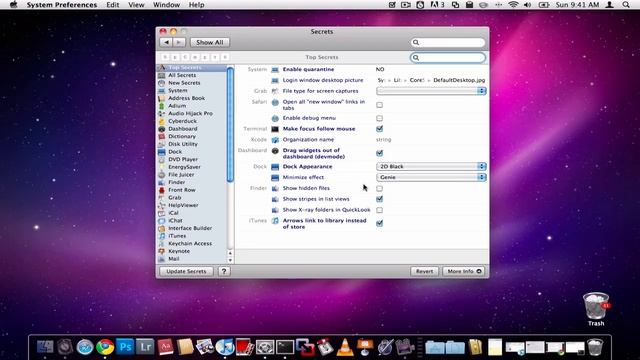Open the View menu
Image resolution: width=640 pixels, height=360 pixels.
pyautogui.click(x=136, y=5)
